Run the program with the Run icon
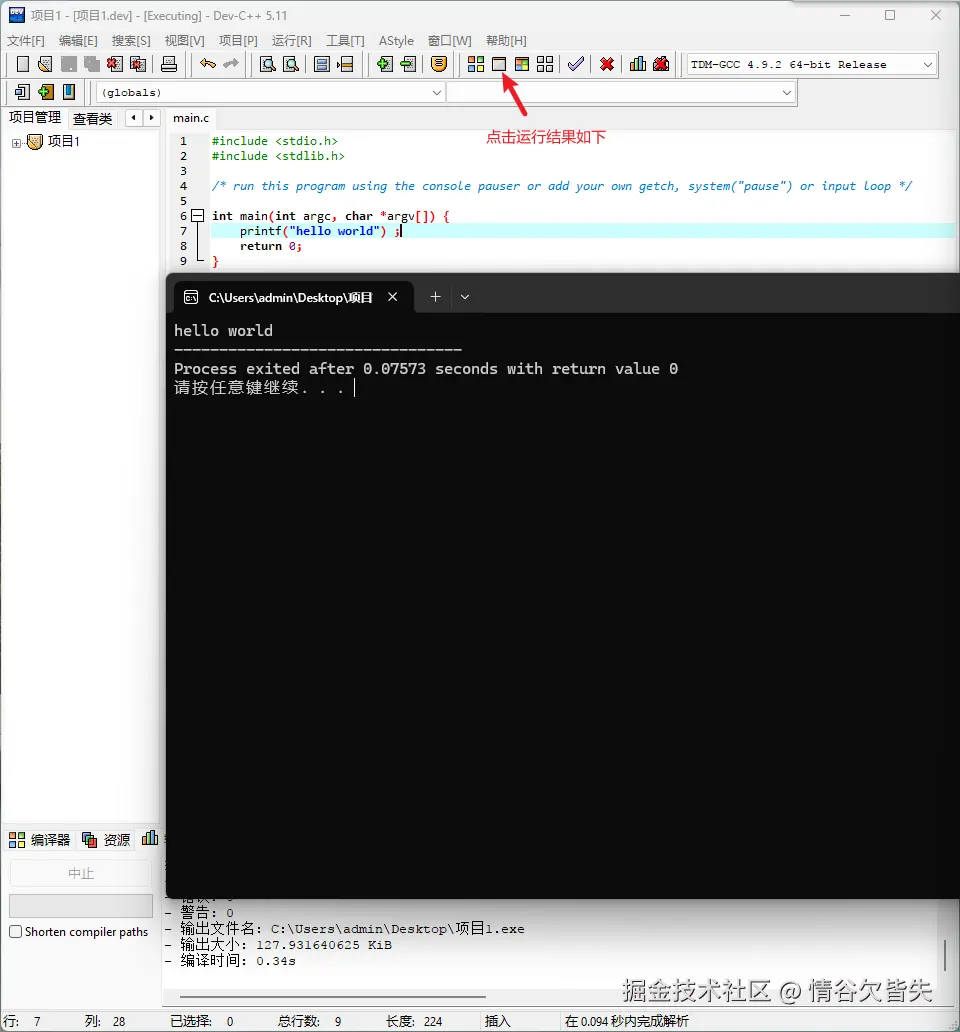Screen dimensions: 960x1032 coord(499,64)
